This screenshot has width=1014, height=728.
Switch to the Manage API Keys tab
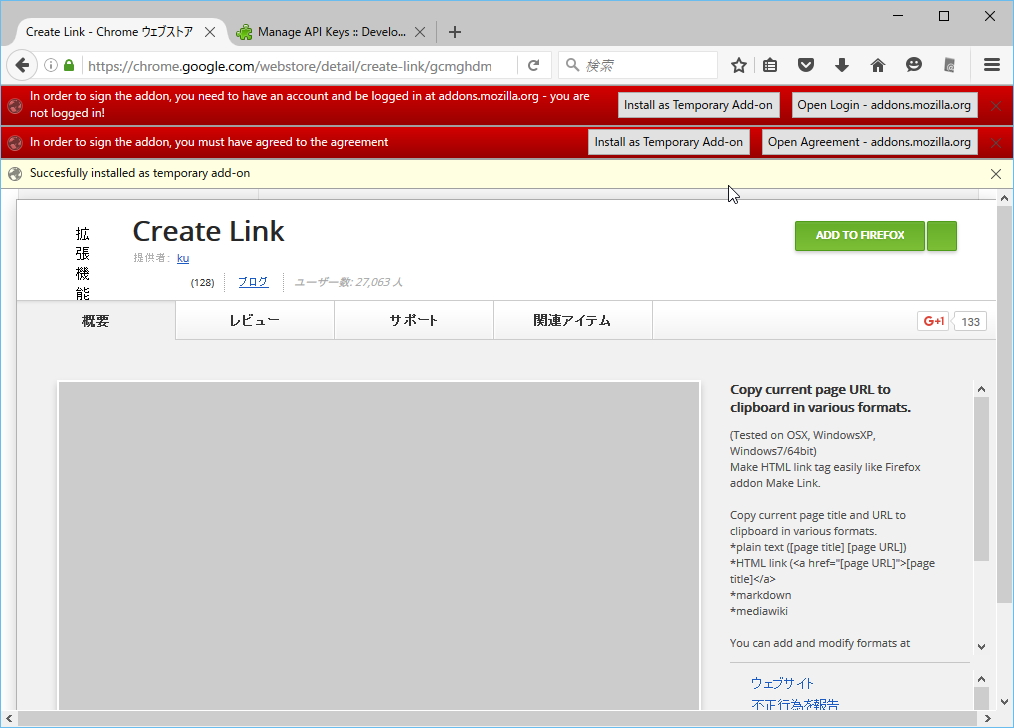pyautogui.click(x=330, y=31)
